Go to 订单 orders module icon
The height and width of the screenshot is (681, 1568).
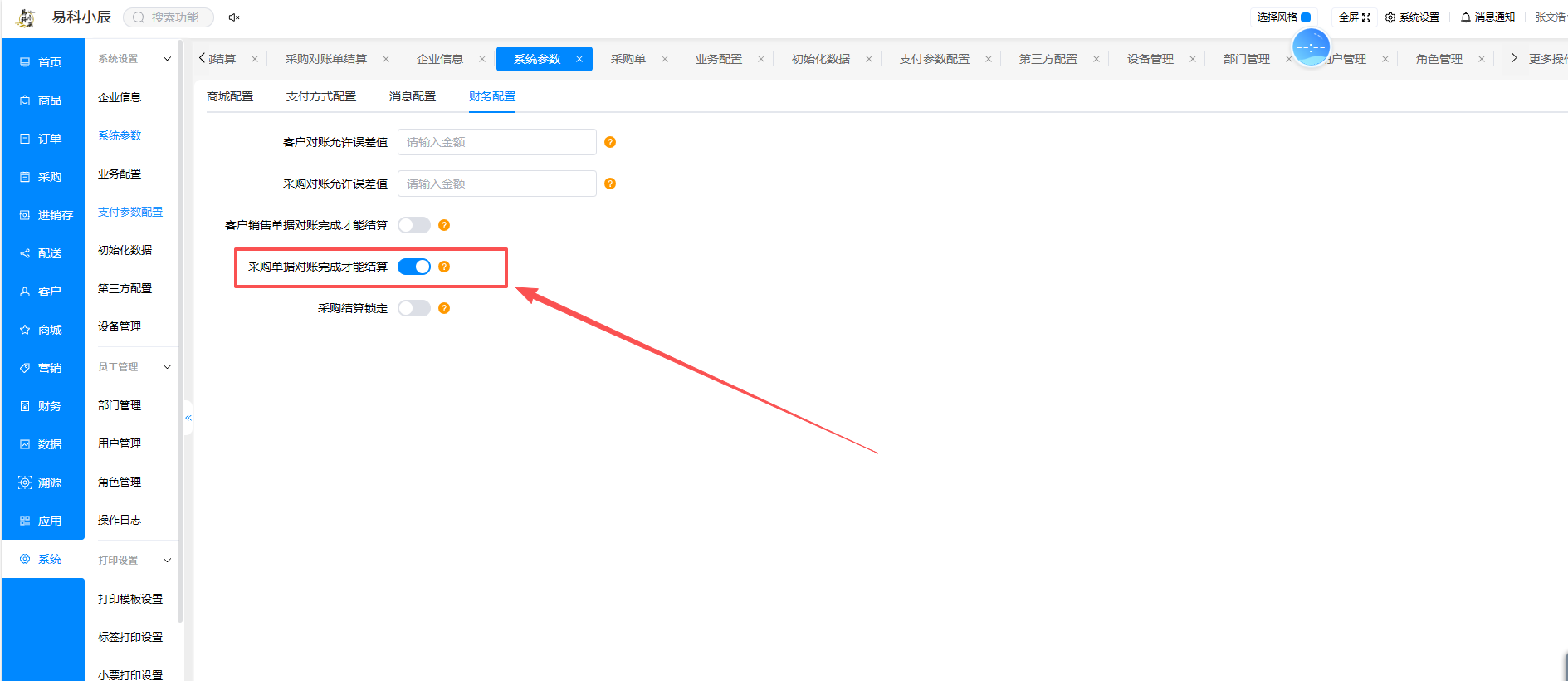click(25, 139)
